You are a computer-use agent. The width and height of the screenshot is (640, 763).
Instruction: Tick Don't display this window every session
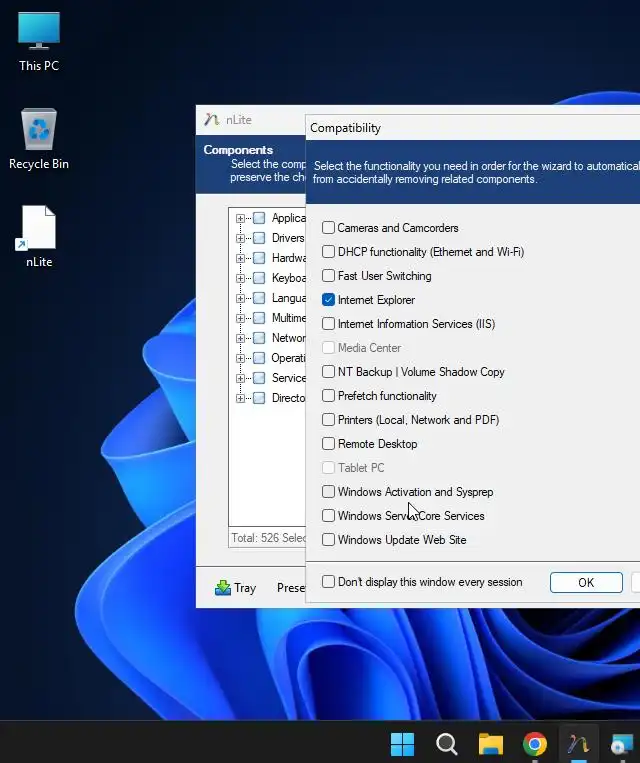pyautogui.click(x=329, y=581)
